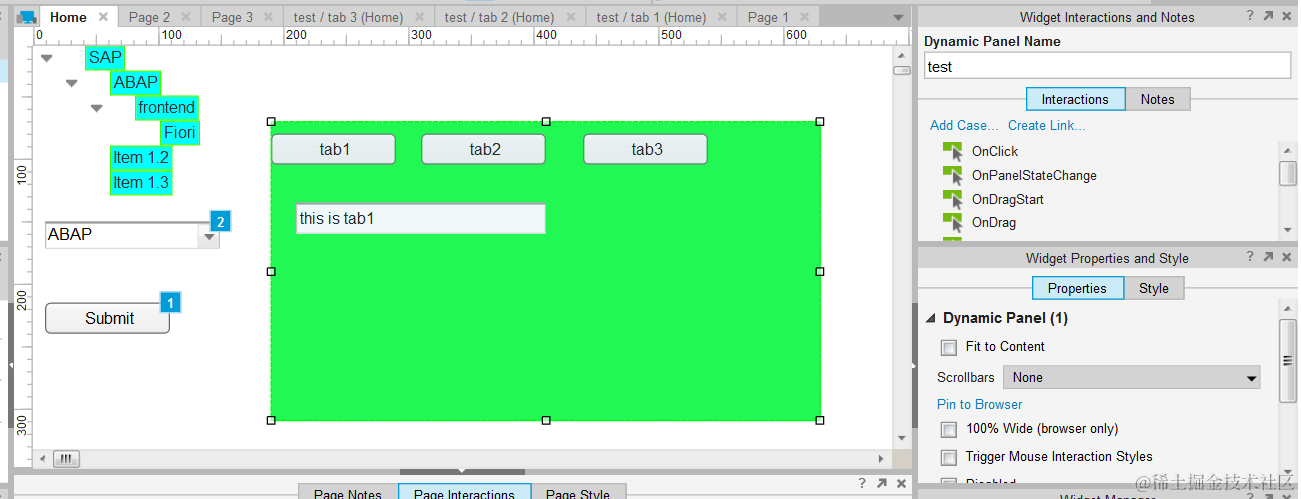Pop out the Widget Properties and Style panel
The image size is (1301, 499).
[x=1269, y=257]
